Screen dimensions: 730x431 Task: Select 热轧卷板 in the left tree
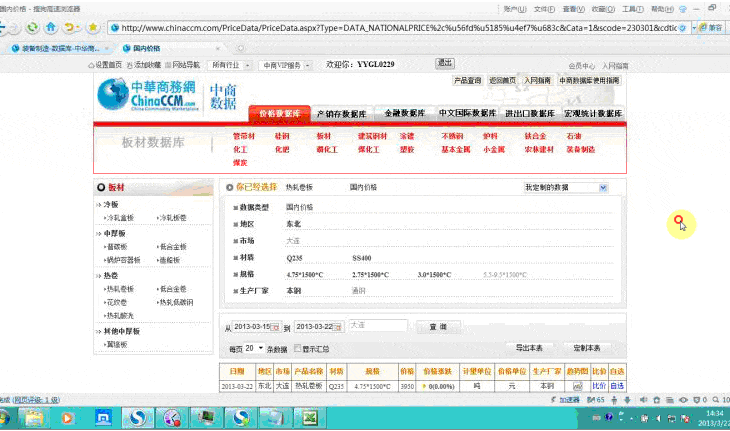[121, 288]
